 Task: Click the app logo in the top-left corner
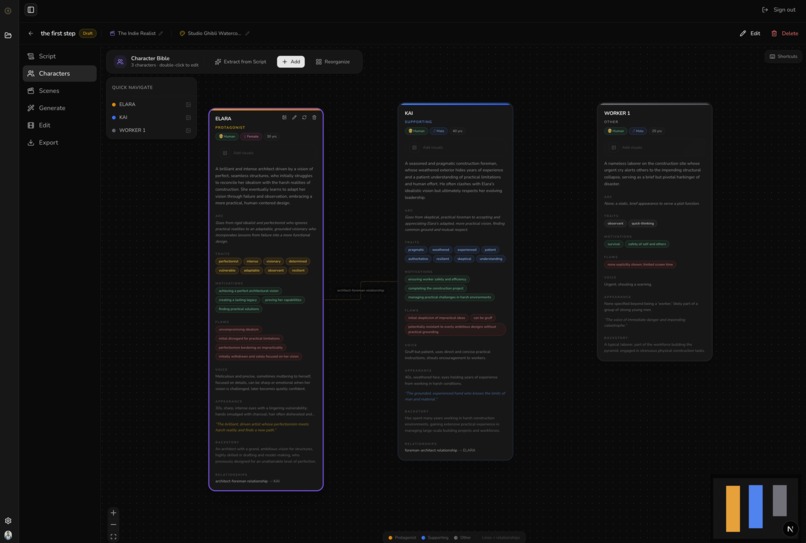[x=8, y=10]
